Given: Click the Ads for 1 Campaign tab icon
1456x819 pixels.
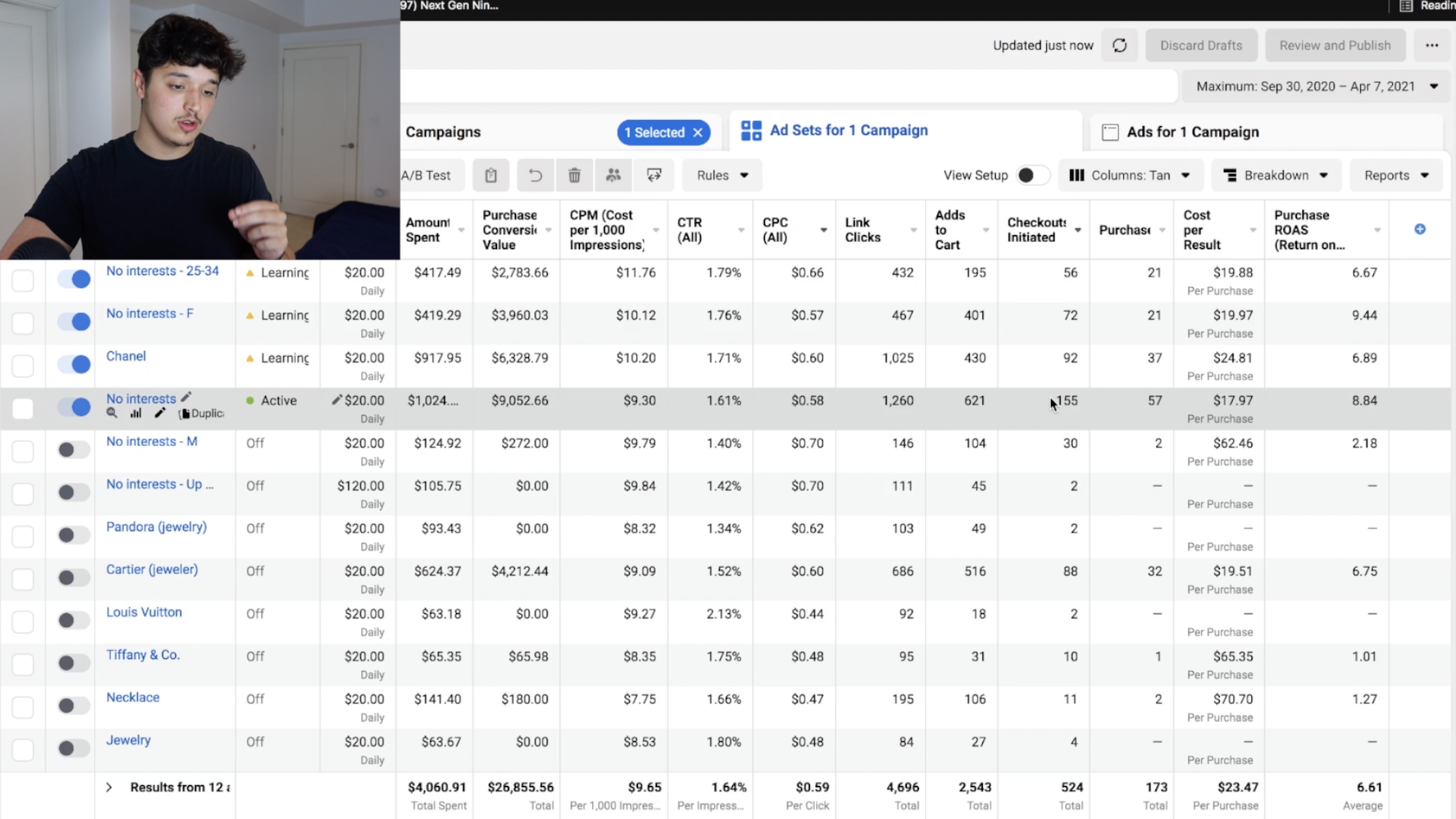Looking at the screenshot, I should (1110, 132).
